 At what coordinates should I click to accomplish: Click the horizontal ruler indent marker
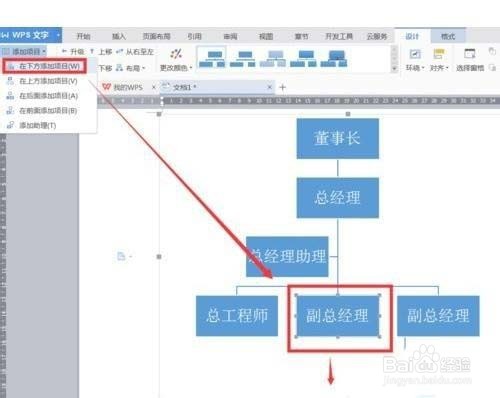click(x=162, y=101)
